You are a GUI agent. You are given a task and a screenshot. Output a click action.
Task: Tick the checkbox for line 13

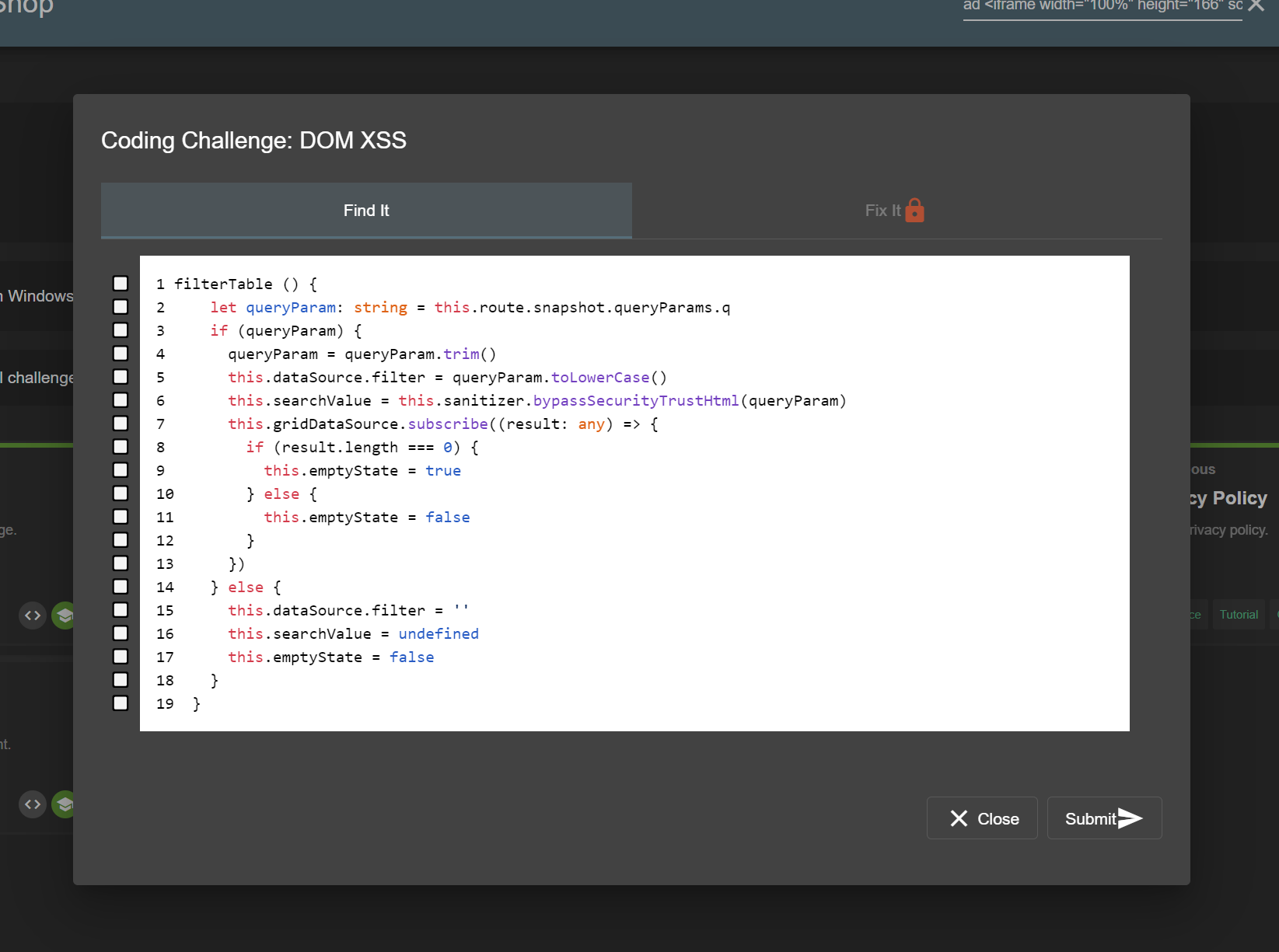(121, 563)
